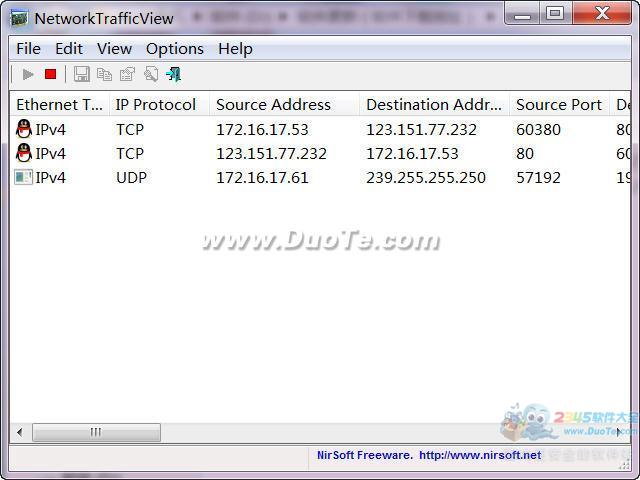The image size is (640, 480).
Task: Click destination address 172.16.17.53 in second row
Action: click(x=412, y=153)
